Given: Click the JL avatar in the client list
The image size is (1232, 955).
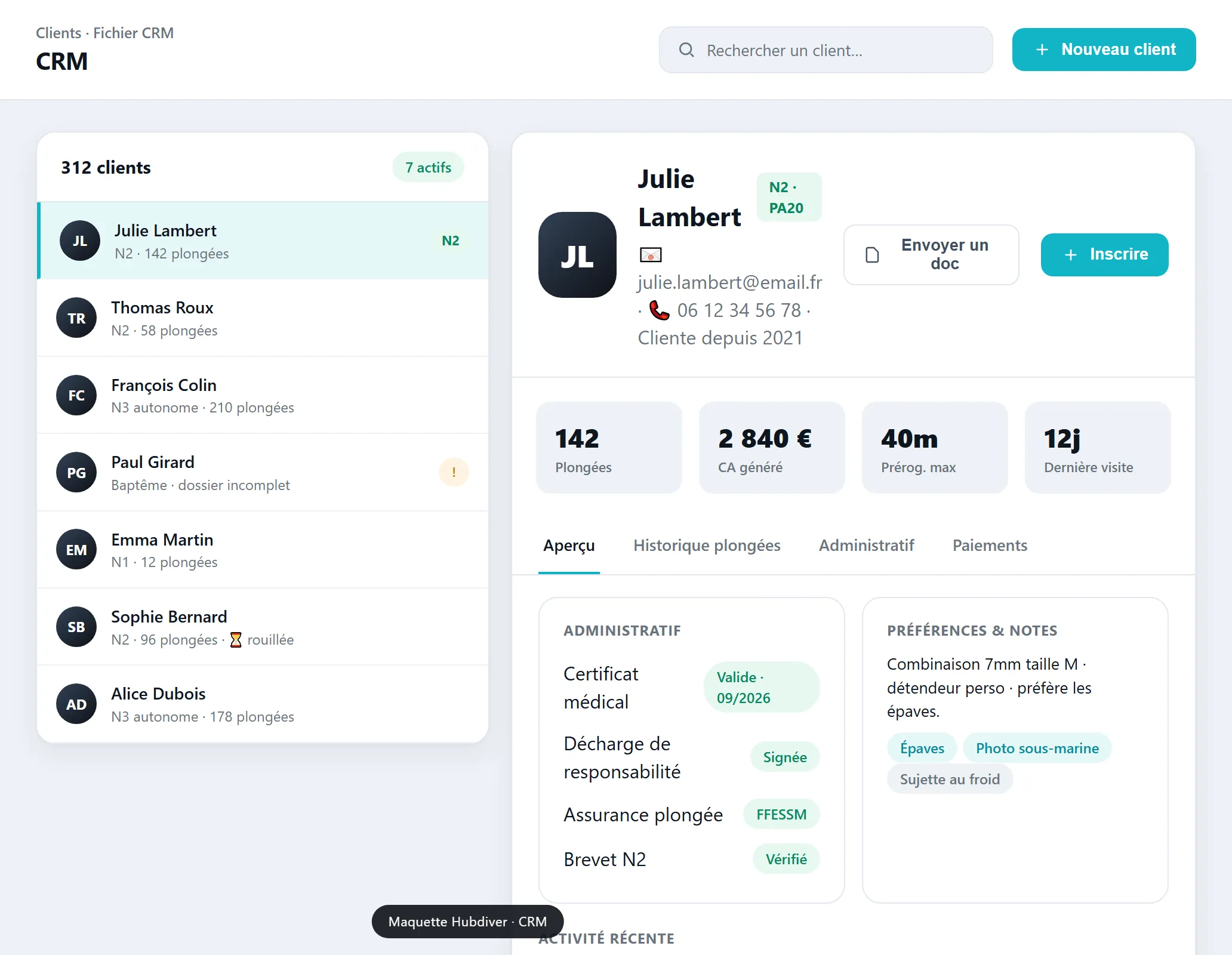Looking at the screenshot, I should 79,241.
